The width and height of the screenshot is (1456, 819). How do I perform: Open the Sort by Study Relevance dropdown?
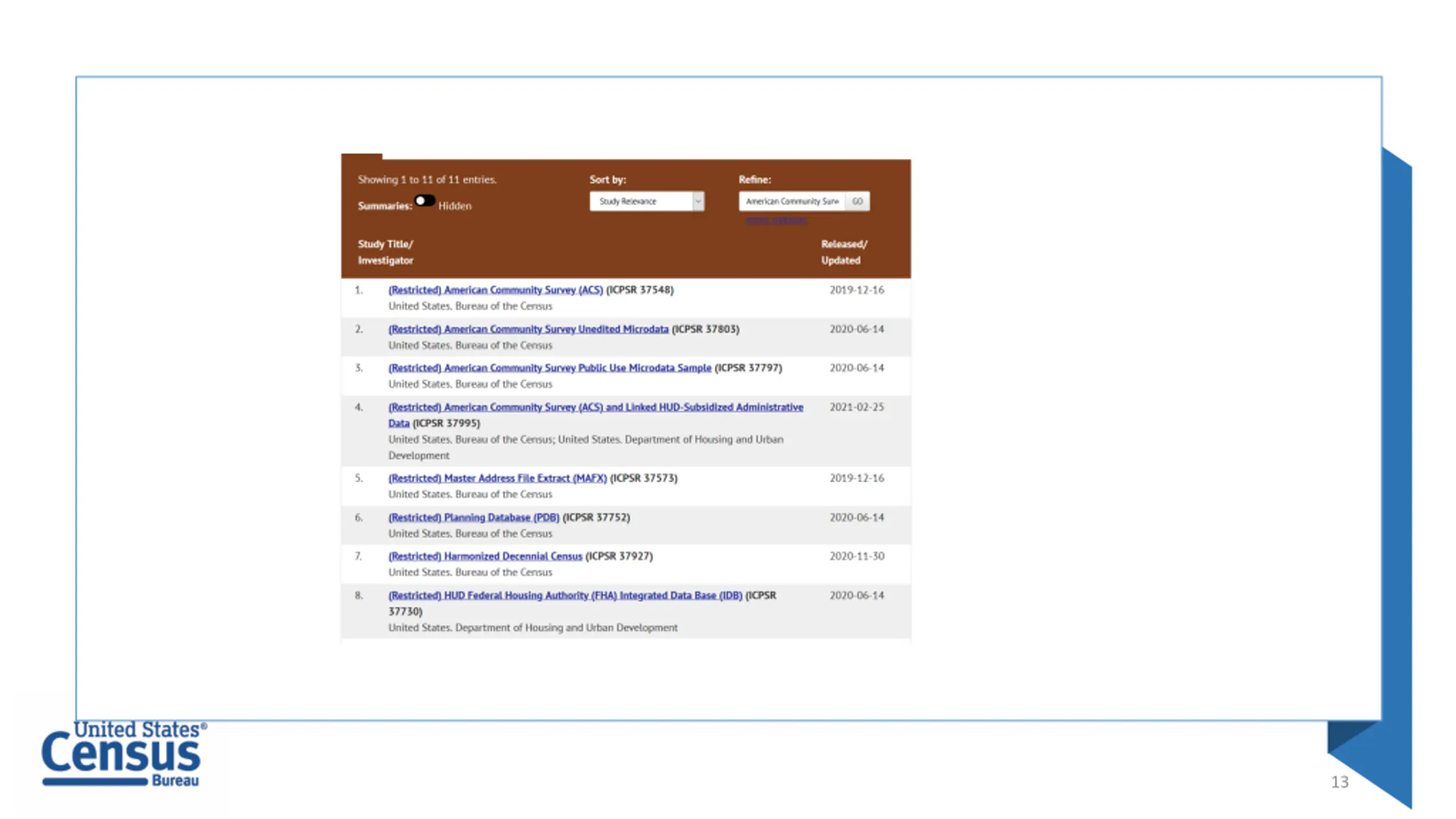647,201
